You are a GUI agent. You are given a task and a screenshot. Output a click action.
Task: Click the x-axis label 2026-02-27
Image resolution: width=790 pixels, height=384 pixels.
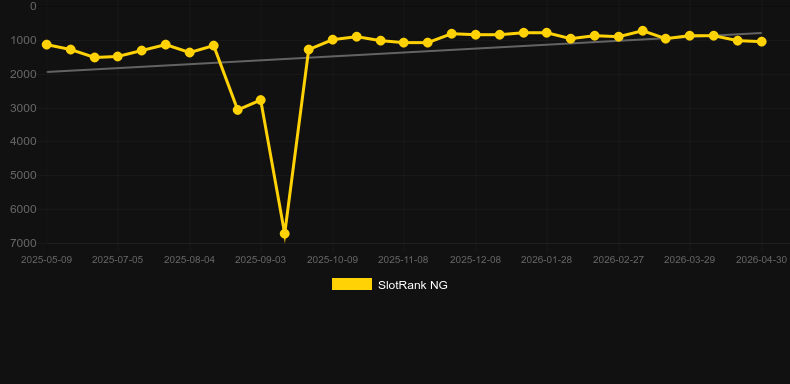click(x=618, y=260)
